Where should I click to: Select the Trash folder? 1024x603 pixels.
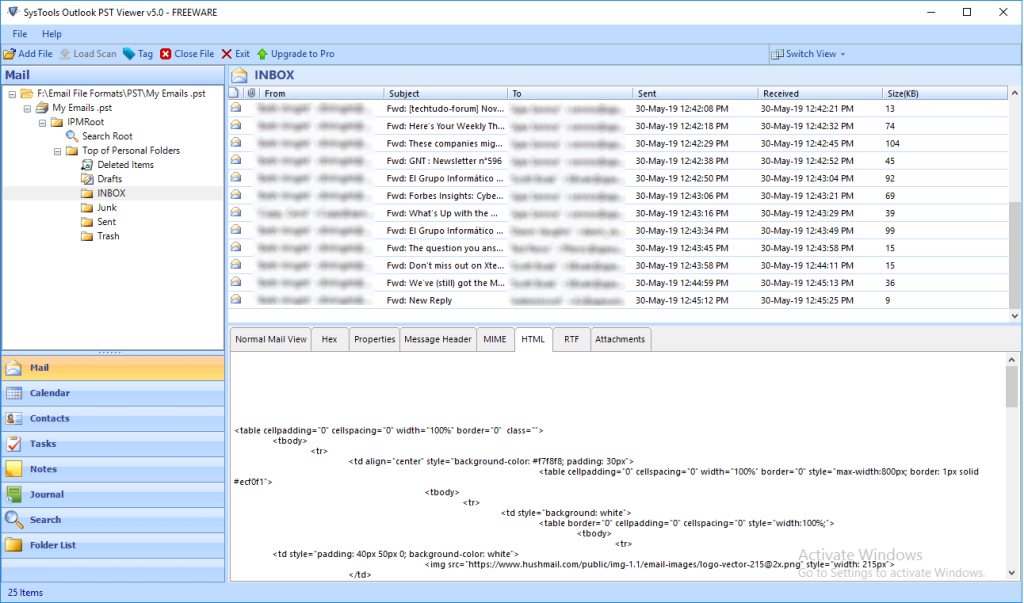tap(108, 236)
